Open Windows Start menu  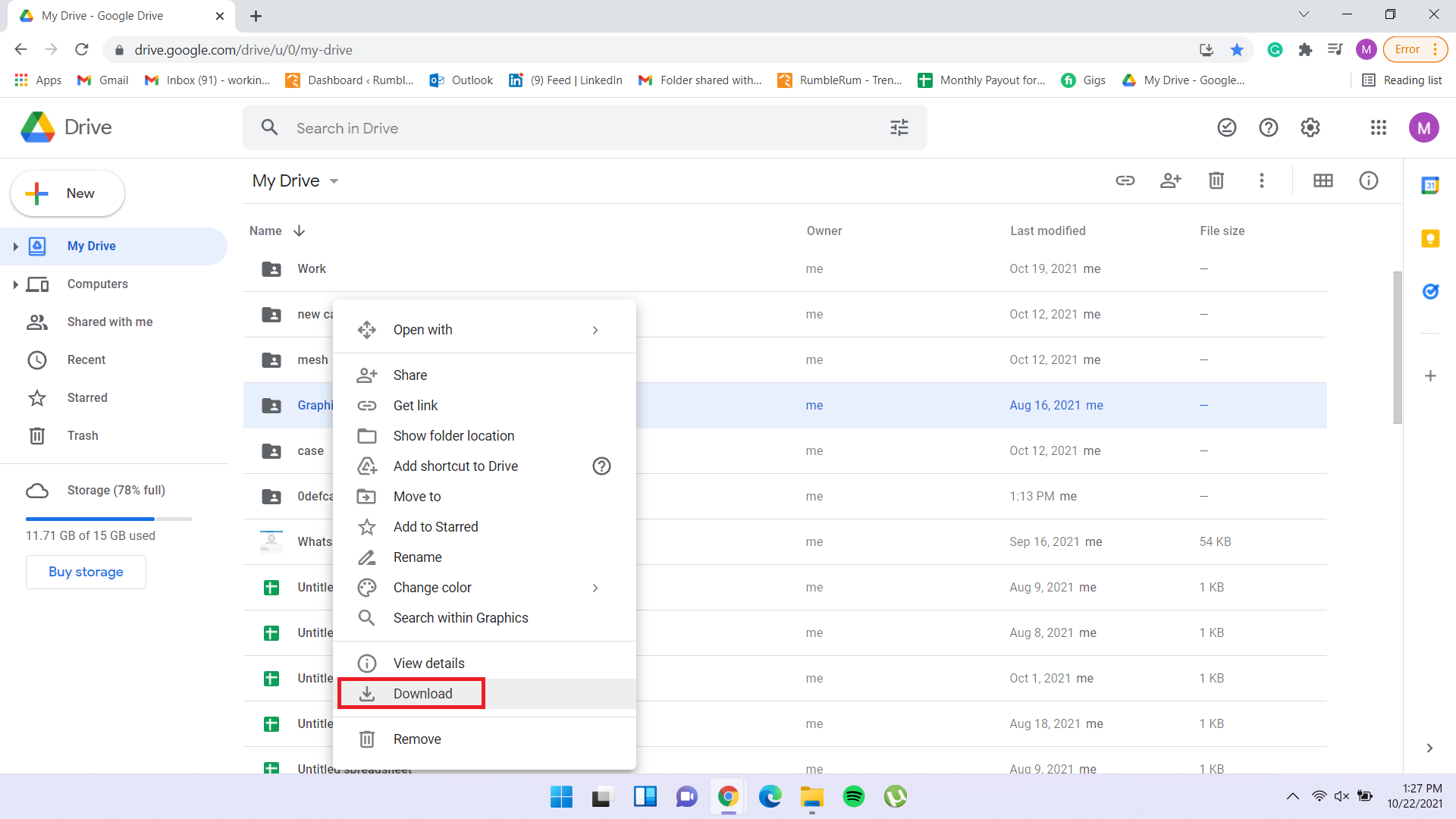(561, 796)
